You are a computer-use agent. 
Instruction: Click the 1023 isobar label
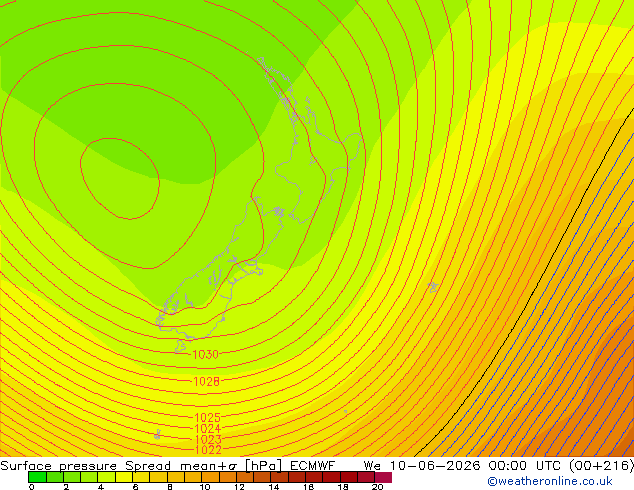[208, 439]
